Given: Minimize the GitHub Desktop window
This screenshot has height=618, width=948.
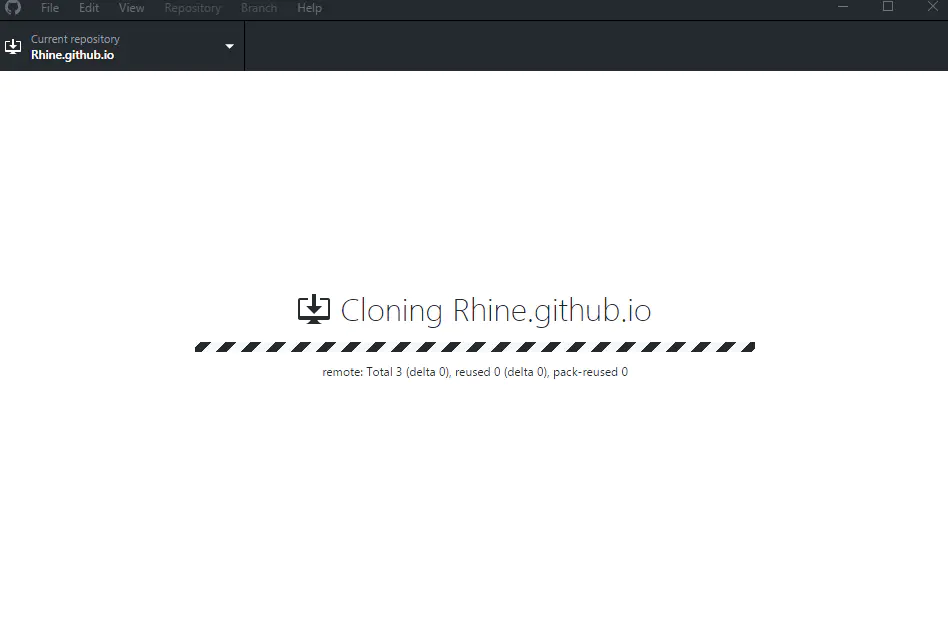Looking at the screenshot, I should point(843,7).
